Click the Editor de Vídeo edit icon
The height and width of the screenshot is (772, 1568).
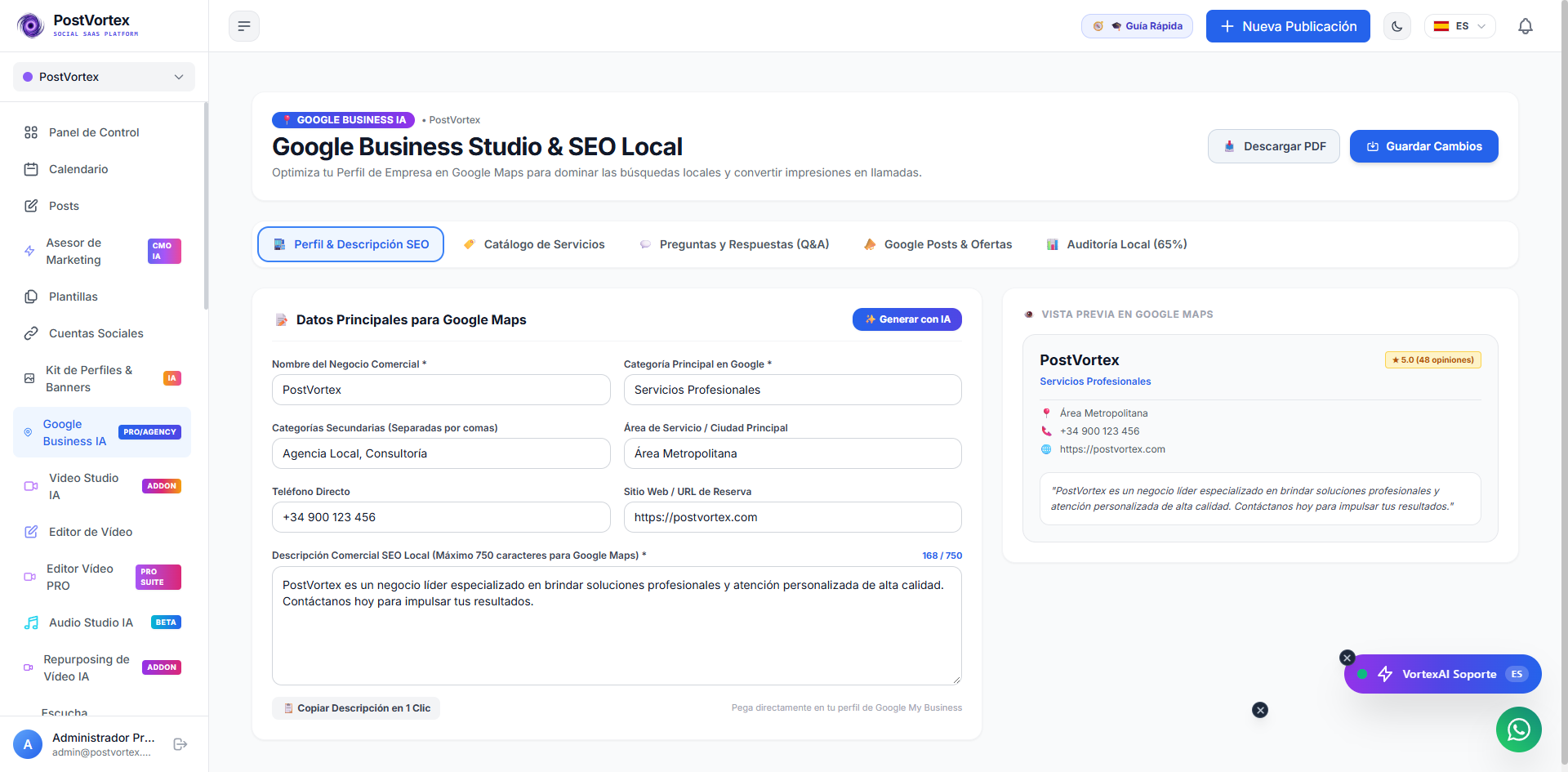(x=31, y=532)
